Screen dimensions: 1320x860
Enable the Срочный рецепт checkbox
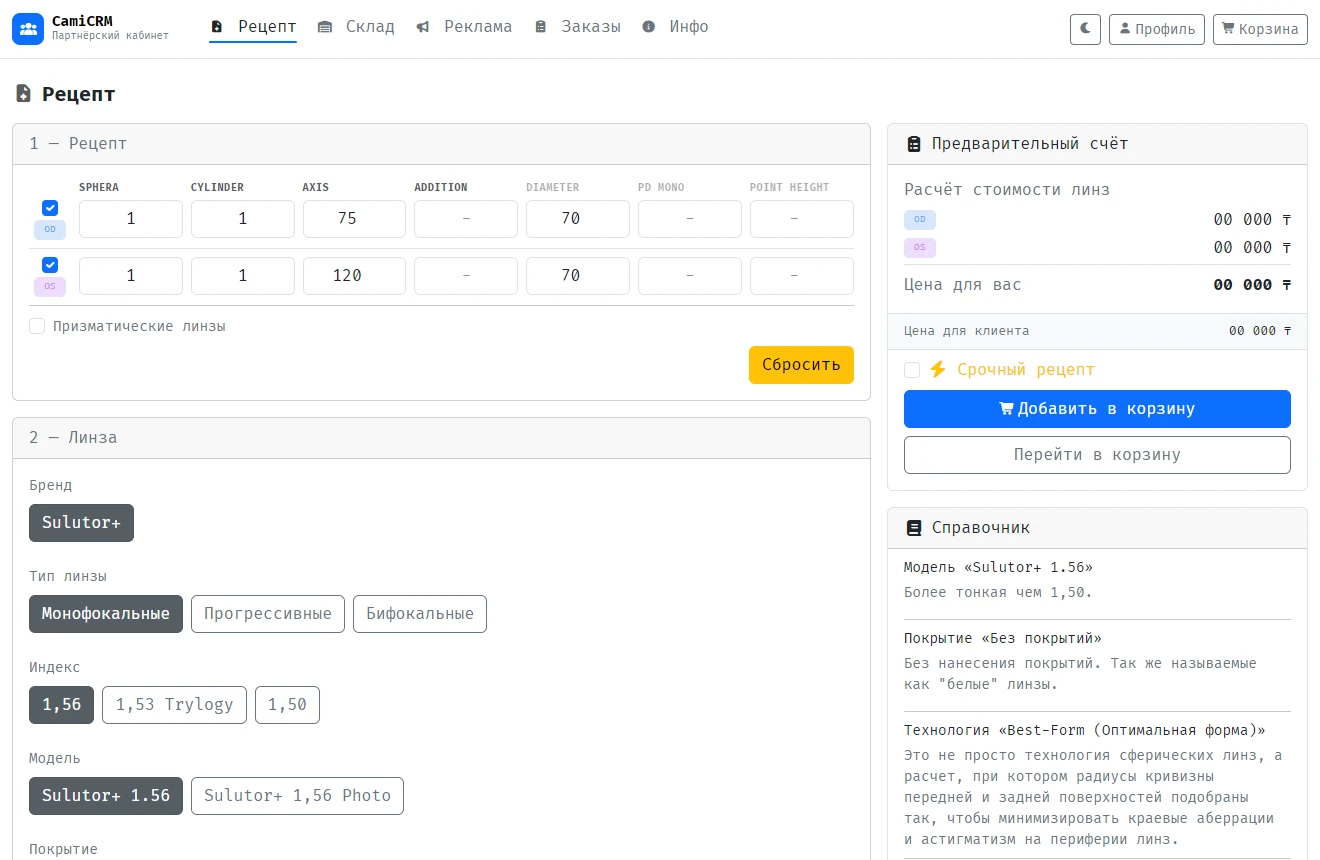[912, 370]
